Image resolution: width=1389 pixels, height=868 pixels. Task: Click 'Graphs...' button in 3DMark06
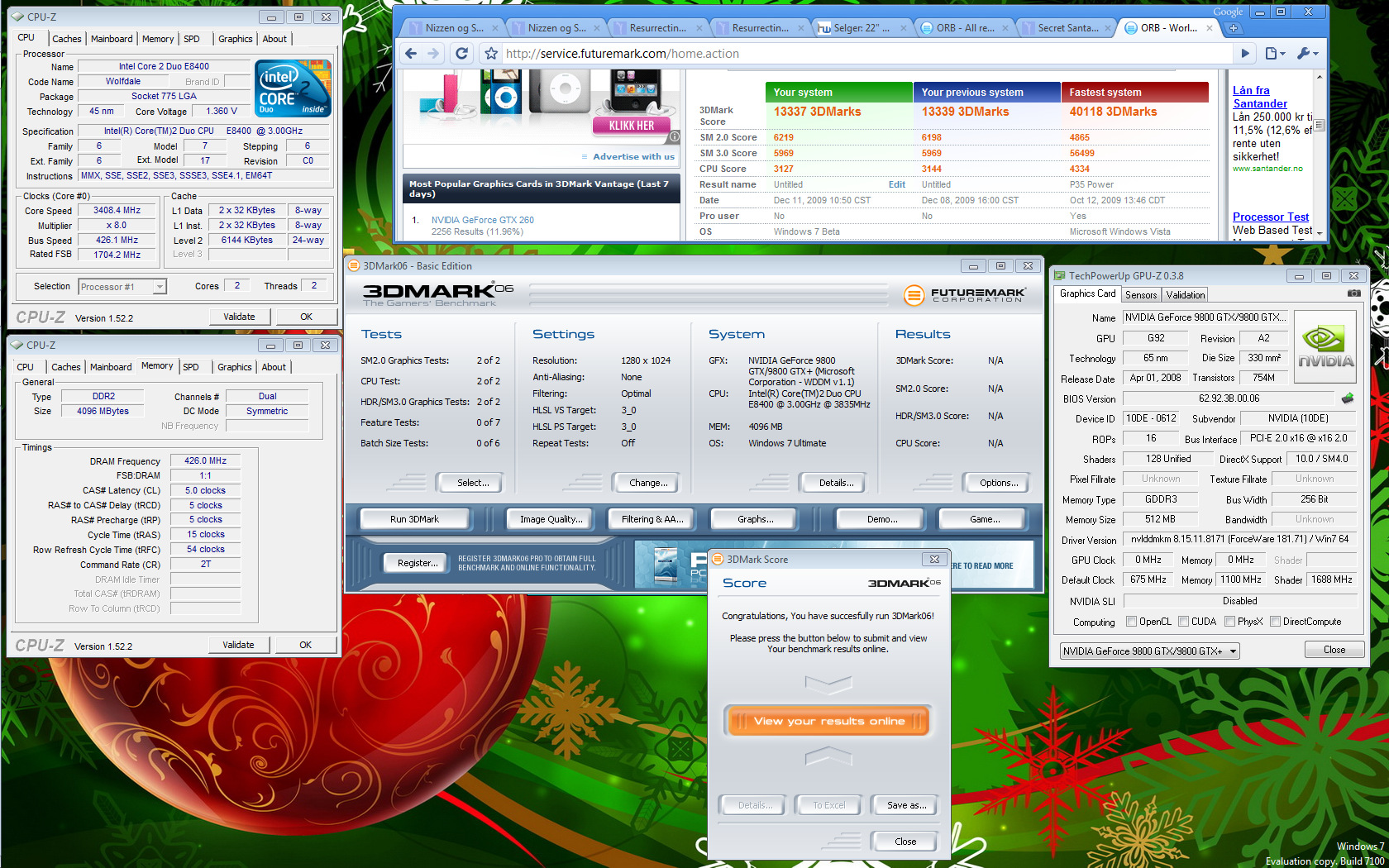756,519
